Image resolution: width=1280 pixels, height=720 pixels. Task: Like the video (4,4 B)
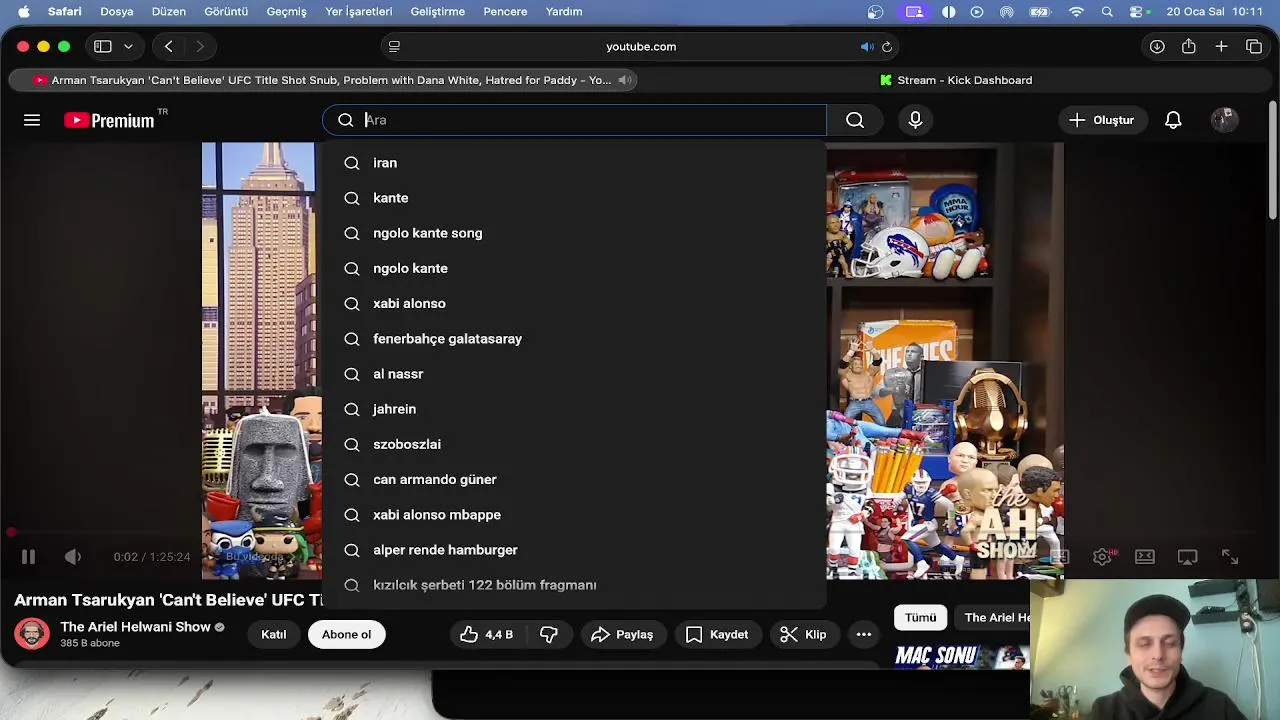click(486, 634)
